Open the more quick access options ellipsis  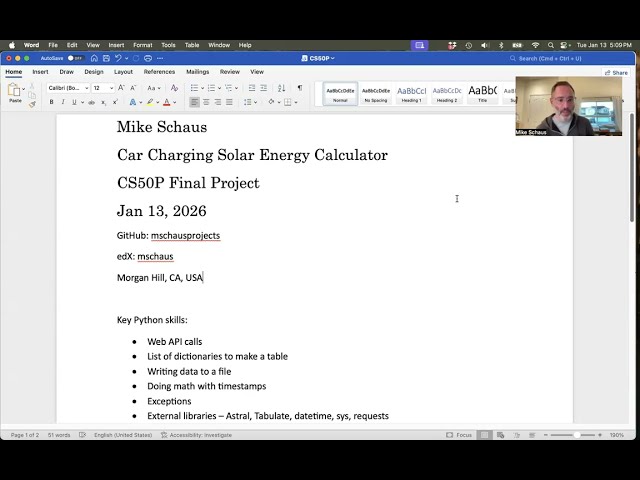tap(160, 58)
